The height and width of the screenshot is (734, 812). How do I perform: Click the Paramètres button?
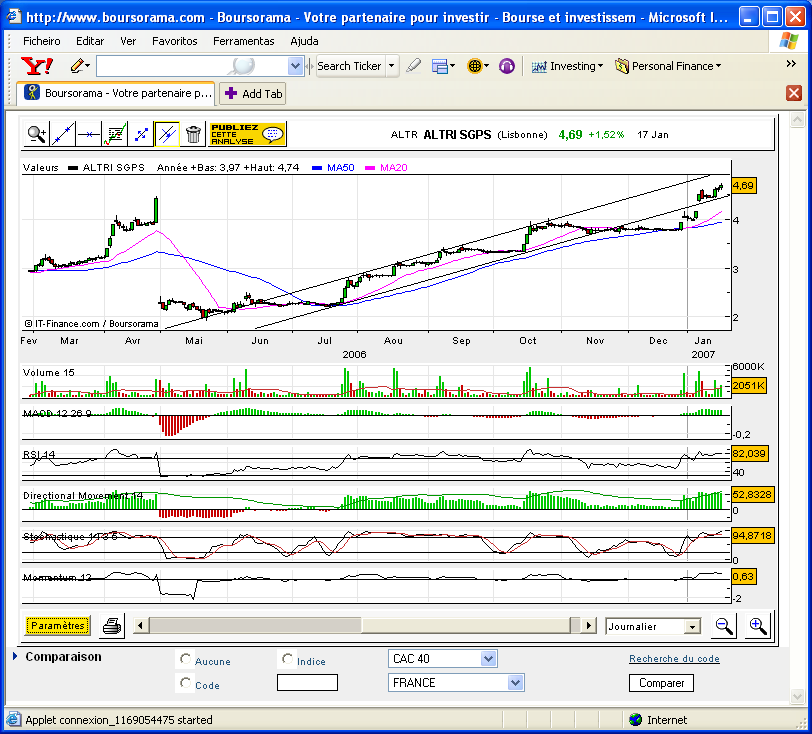click(x=57, y=625)
